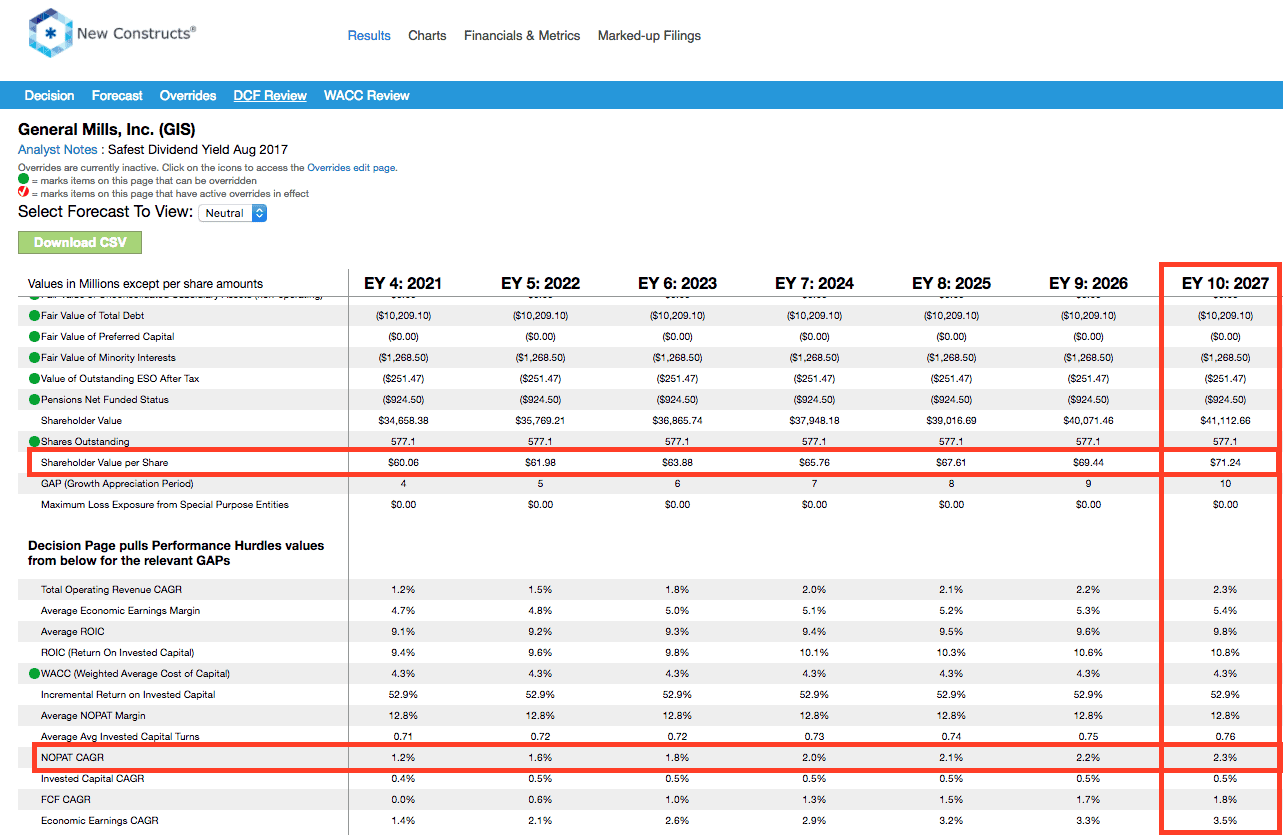The height and width of the screenshot is (835, 1283).
Task: Click the EY 7: 2024 column header
Action: pyautogui.click(x=814, y=283)
